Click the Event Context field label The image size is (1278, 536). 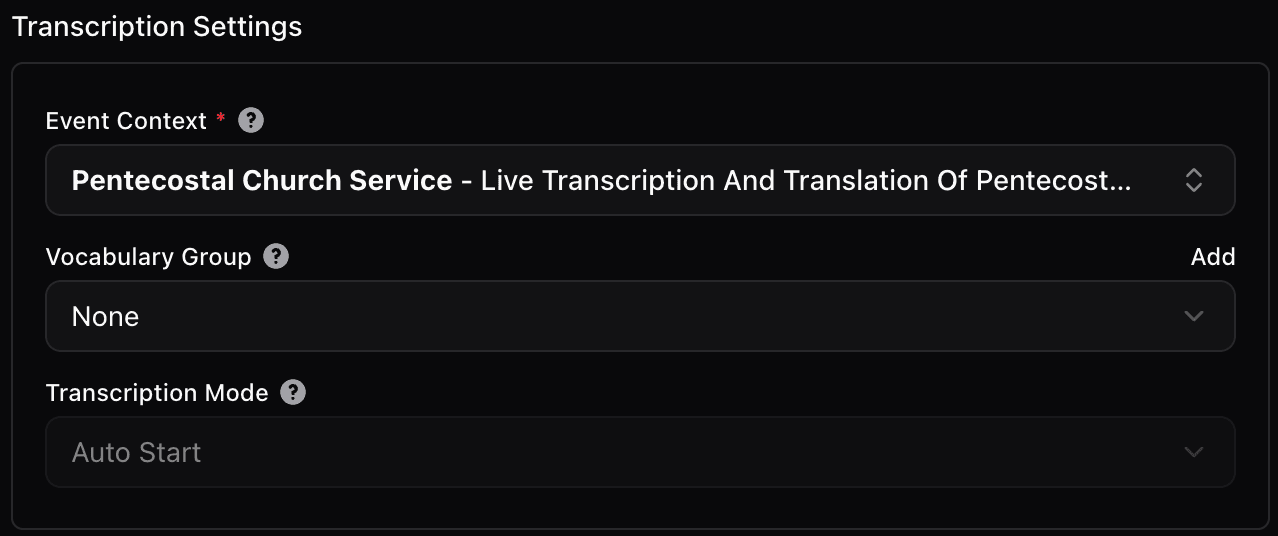[126, 121]
